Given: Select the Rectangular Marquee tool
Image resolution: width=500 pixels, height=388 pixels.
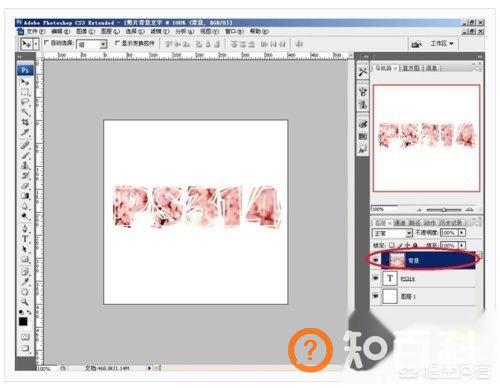Looking at the screenshot, I should click(x=25, y=92).
